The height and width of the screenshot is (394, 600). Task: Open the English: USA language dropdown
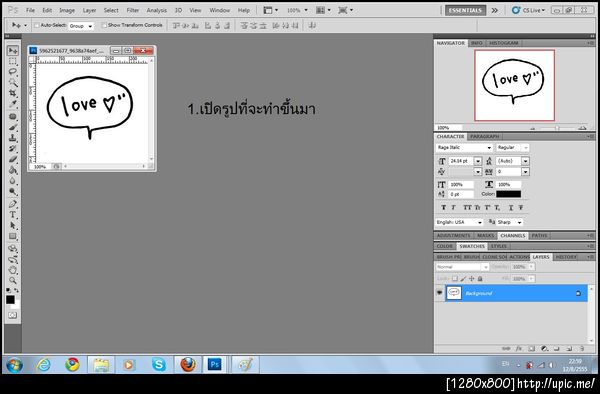459,222
